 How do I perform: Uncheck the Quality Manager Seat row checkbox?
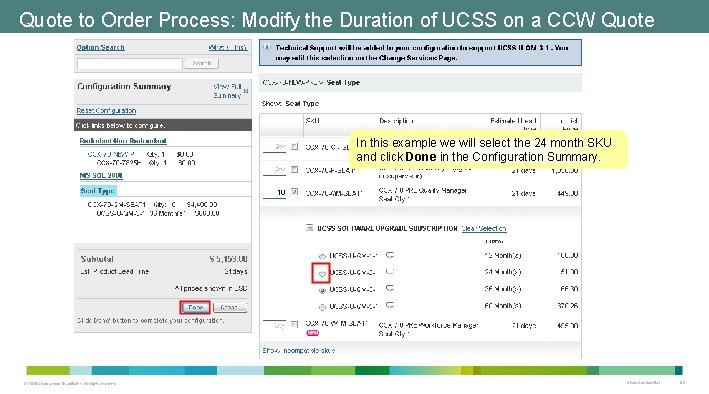[x=295, y=192]
